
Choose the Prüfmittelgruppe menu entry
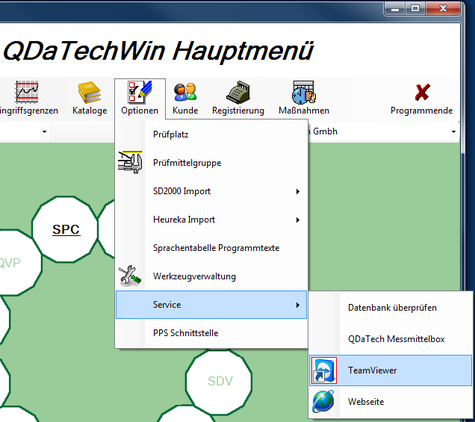[x=211, y=163]
